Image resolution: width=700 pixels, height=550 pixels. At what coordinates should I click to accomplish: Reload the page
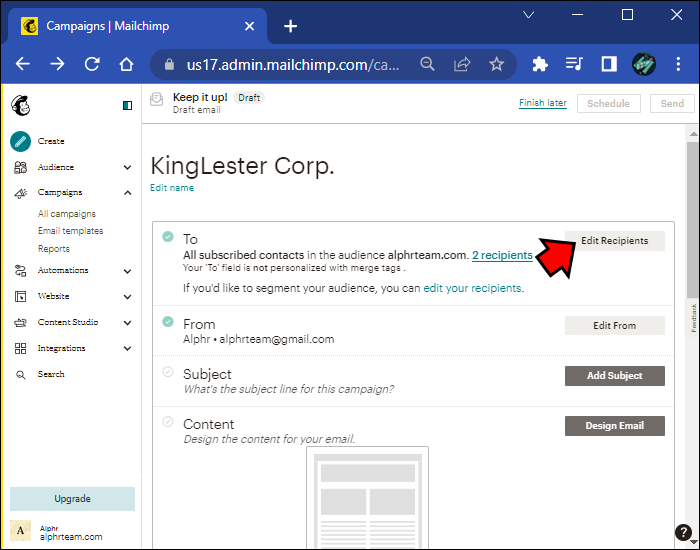tap(92, 64)
